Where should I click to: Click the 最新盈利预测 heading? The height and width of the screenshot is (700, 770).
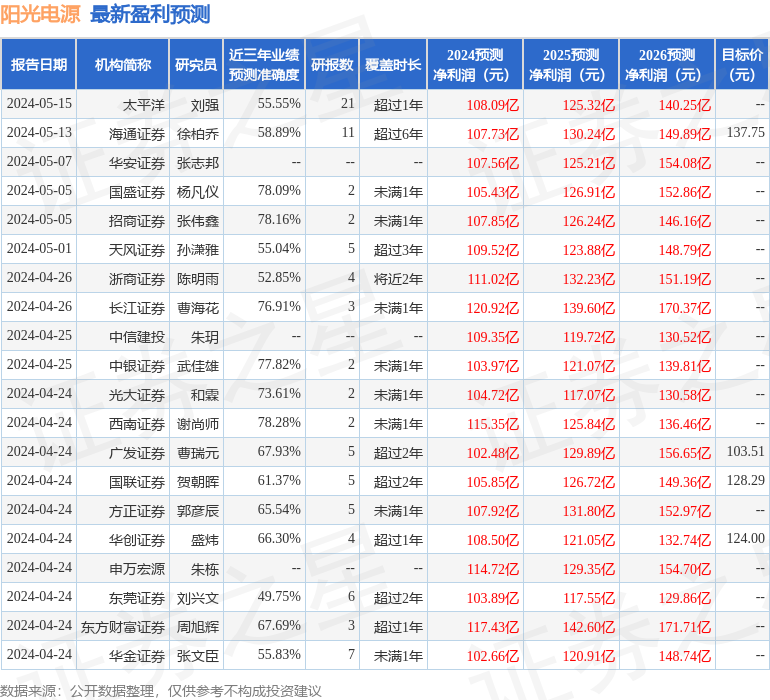150,14
